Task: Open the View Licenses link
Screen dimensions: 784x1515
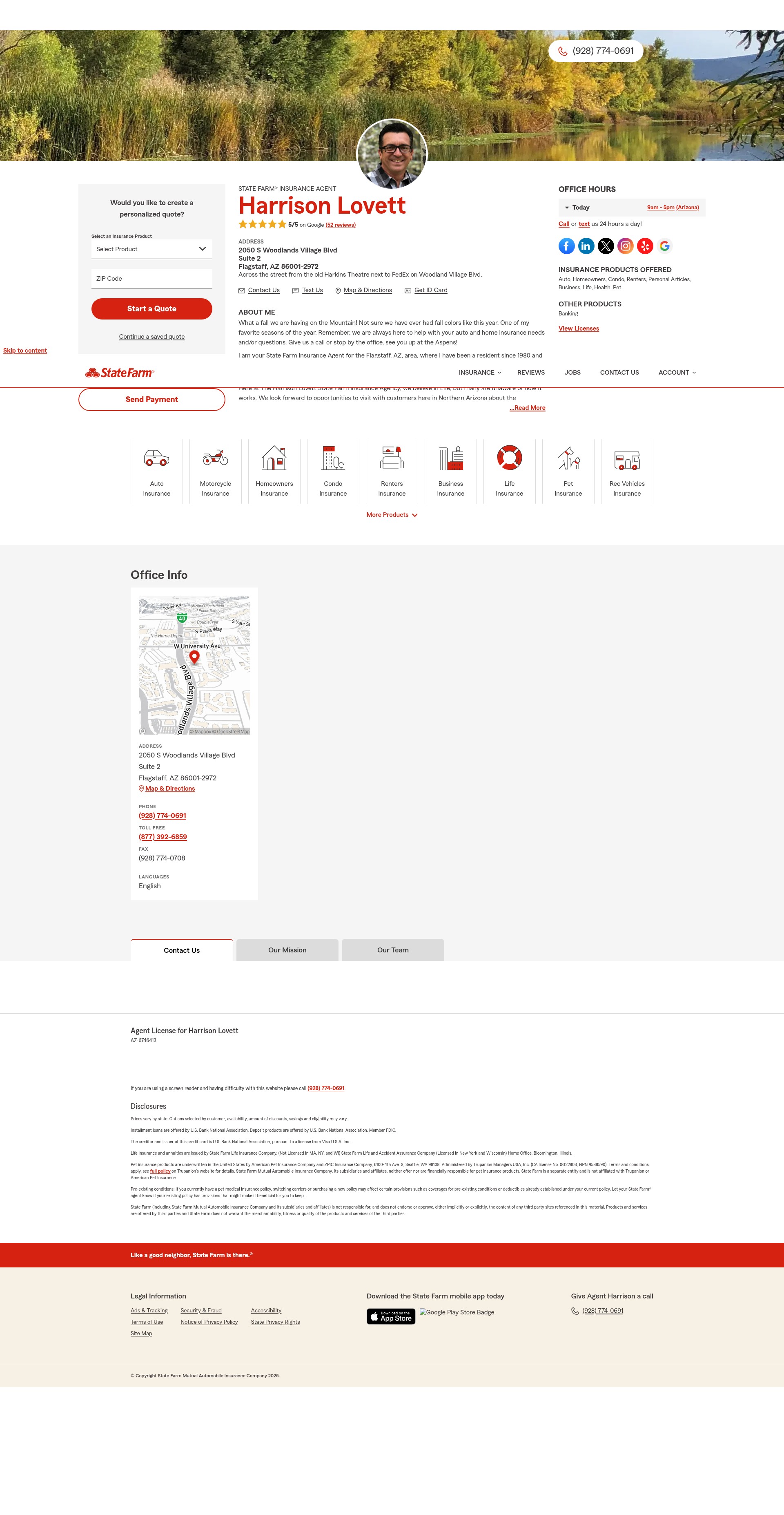Action: (578, 328)
